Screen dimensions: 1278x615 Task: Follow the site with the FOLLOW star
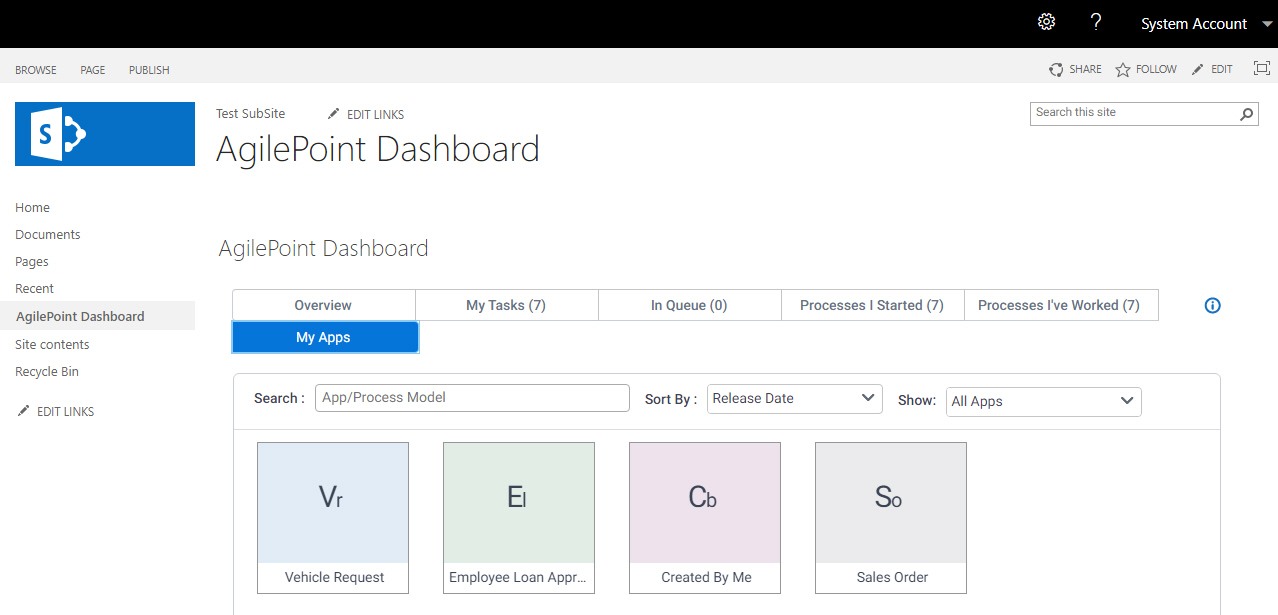tap(1146, 69)
